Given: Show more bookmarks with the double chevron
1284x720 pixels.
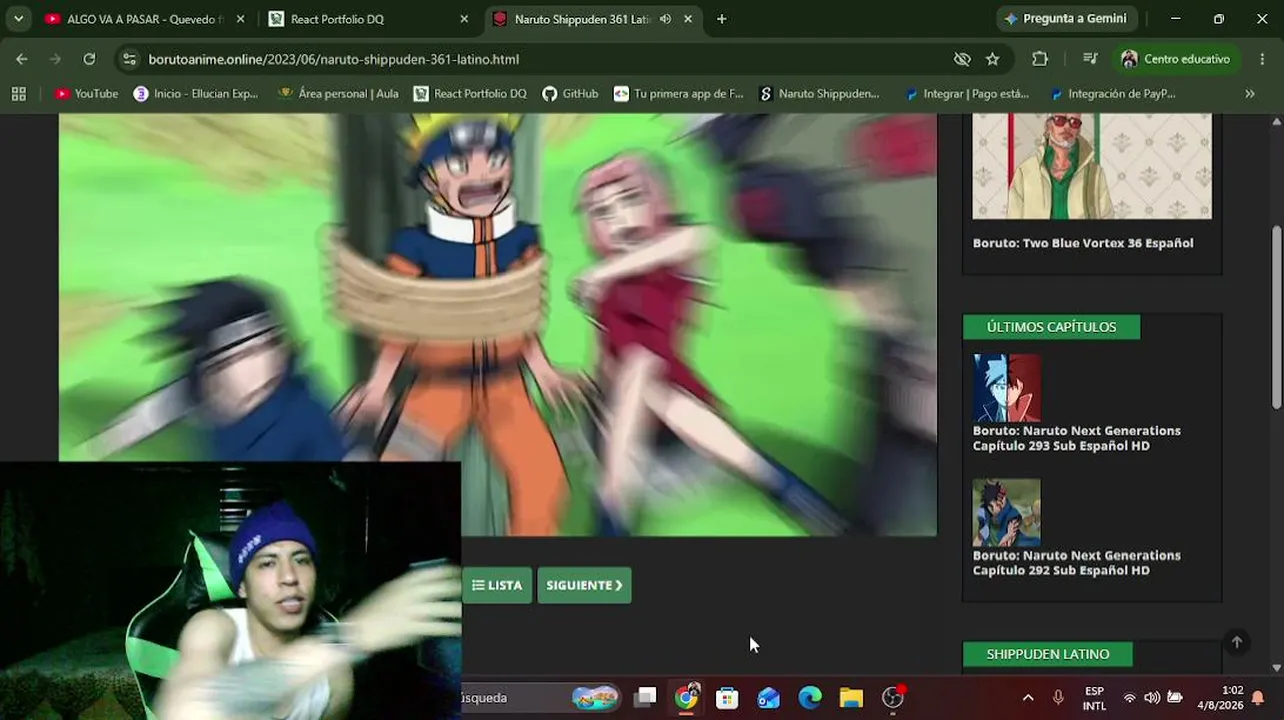Looking at the screenshot, I should coord(1249,93).
